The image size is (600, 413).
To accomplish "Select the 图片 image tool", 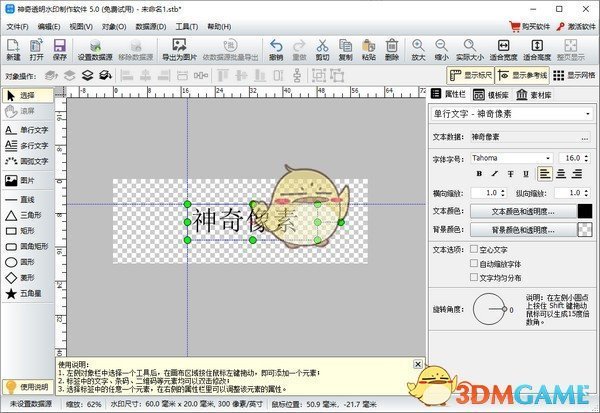I will [28, 180].
